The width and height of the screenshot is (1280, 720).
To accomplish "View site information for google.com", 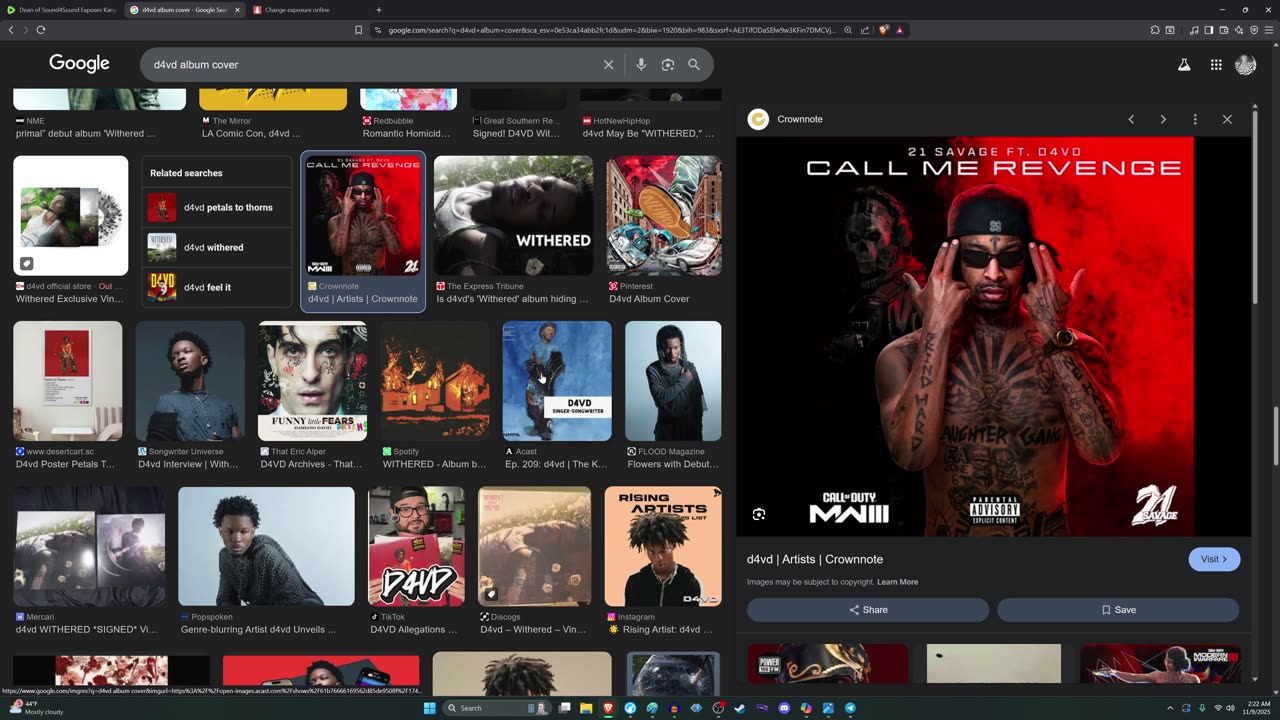I will click(x=378, y=30).
